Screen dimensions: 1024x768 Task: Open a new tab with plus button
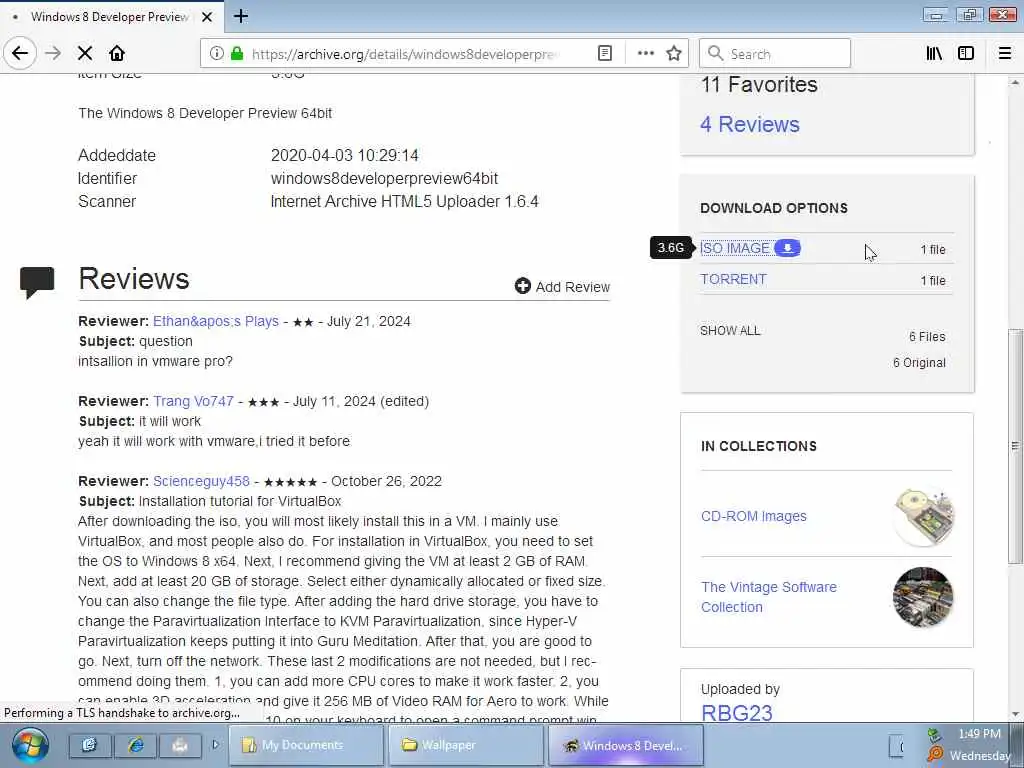click(241, 16)
